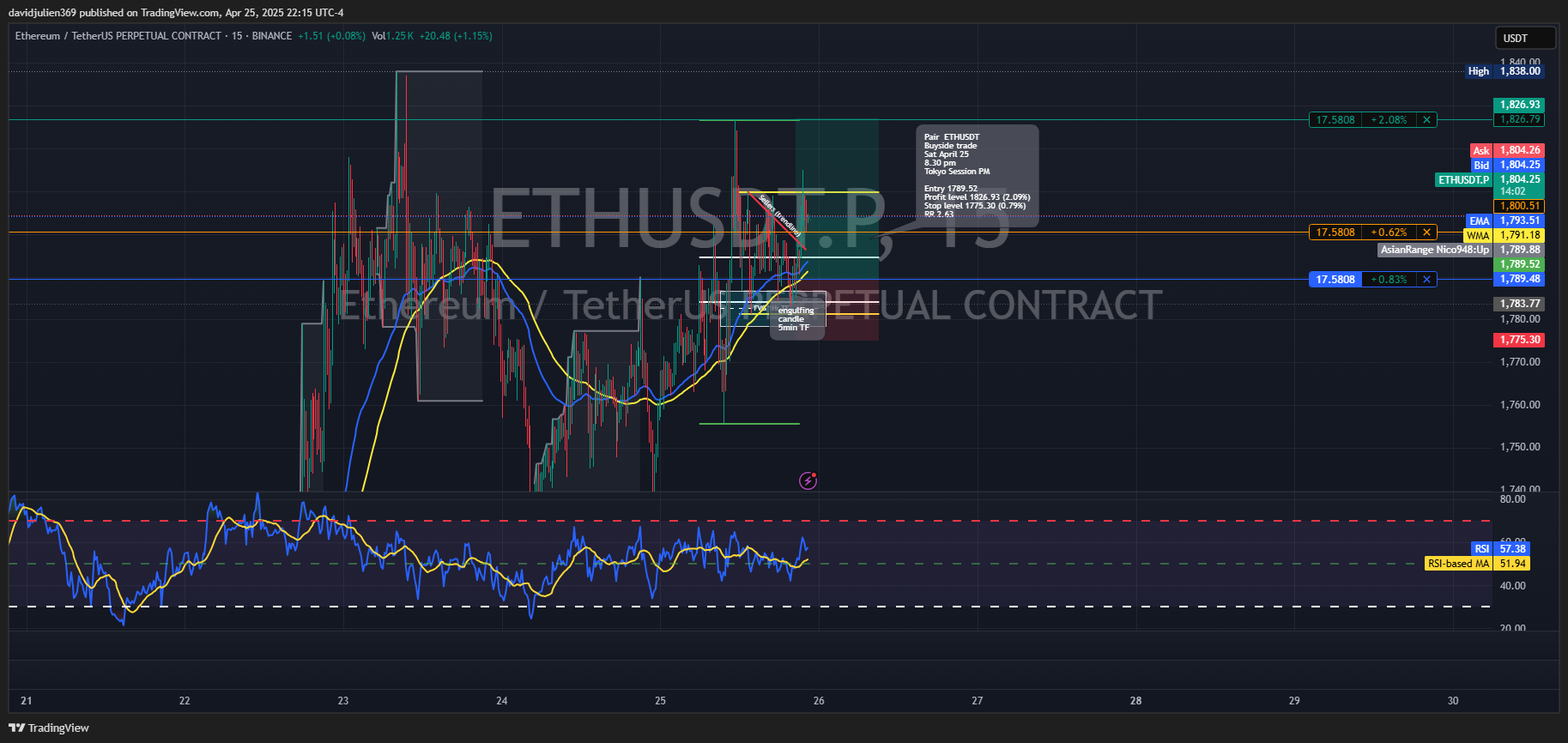Click the blue 1,789.48 price tag
1568x743 pixels.
1519,279
